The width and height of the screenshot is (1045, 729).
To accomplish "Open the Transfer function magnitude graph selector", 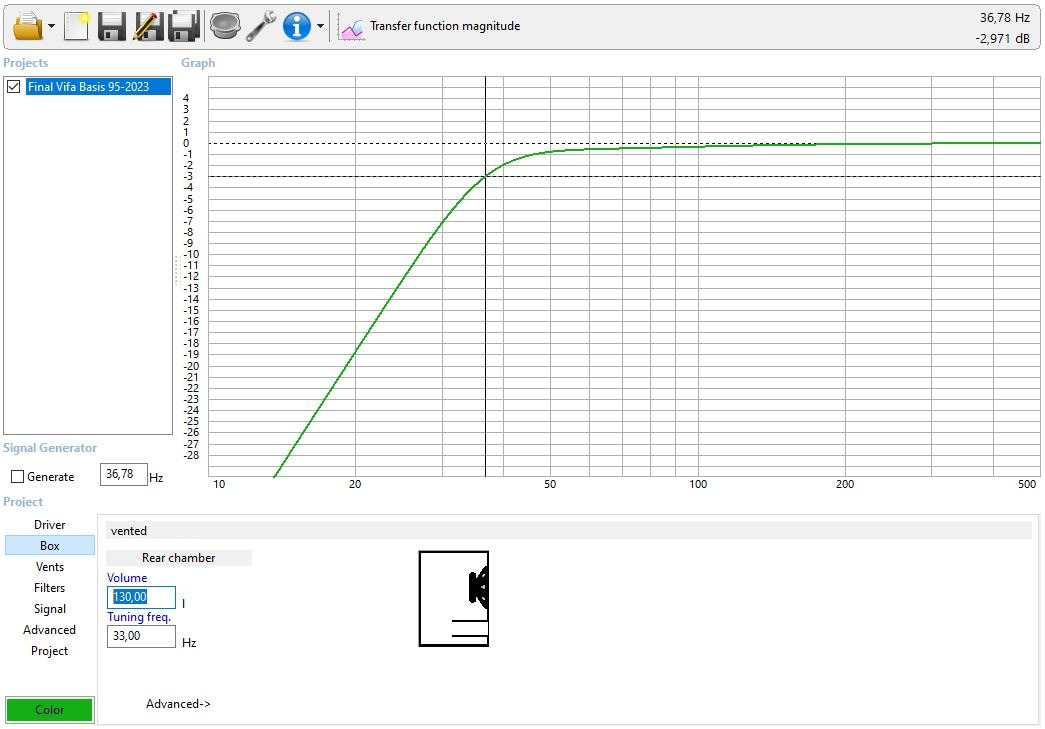I will tap(445, 26).
